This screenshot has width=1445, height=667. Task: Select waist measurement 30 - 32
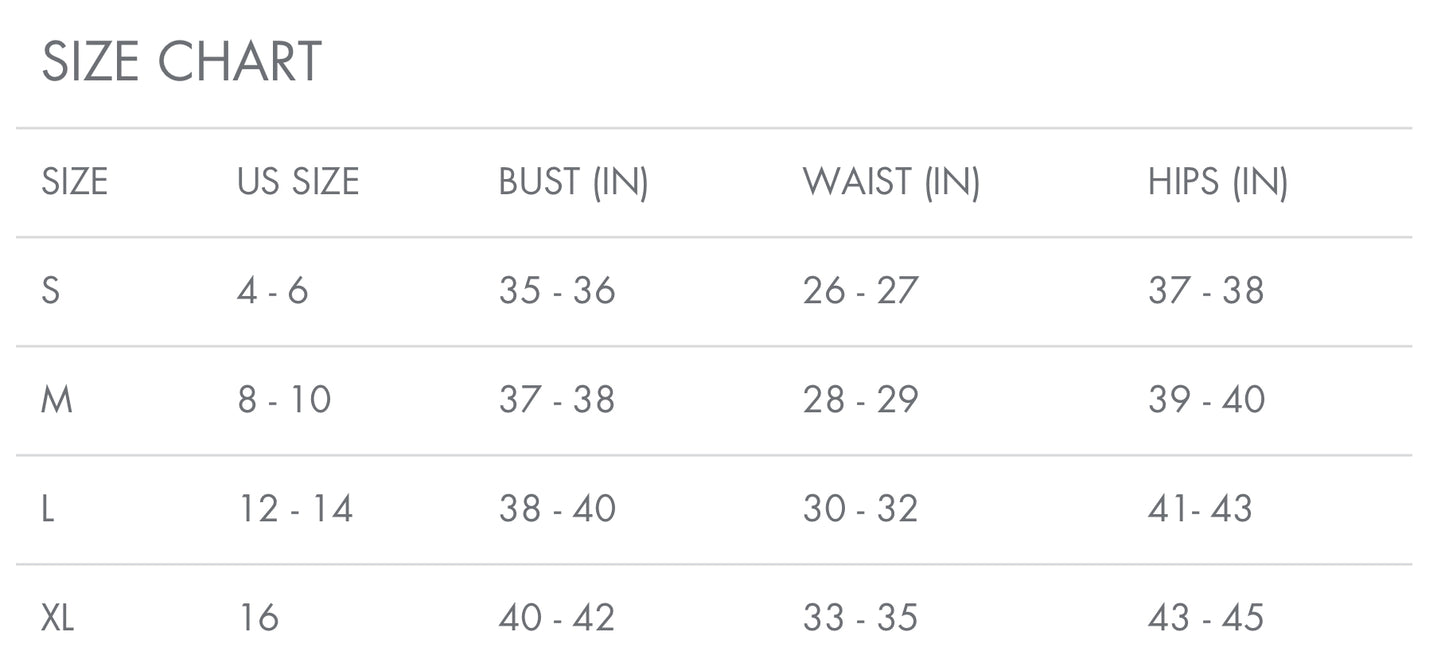click(x=860, y=509)
